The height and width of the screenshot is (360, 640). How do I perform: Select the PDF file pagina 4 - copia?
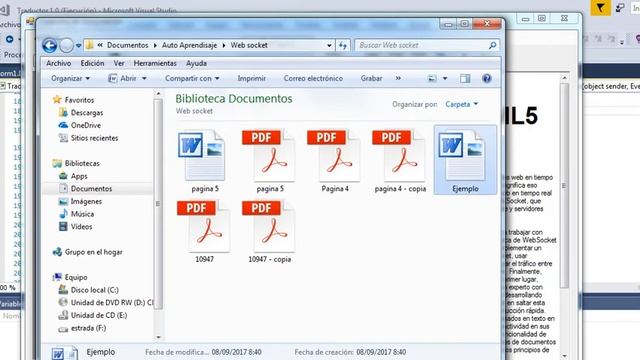400,161
